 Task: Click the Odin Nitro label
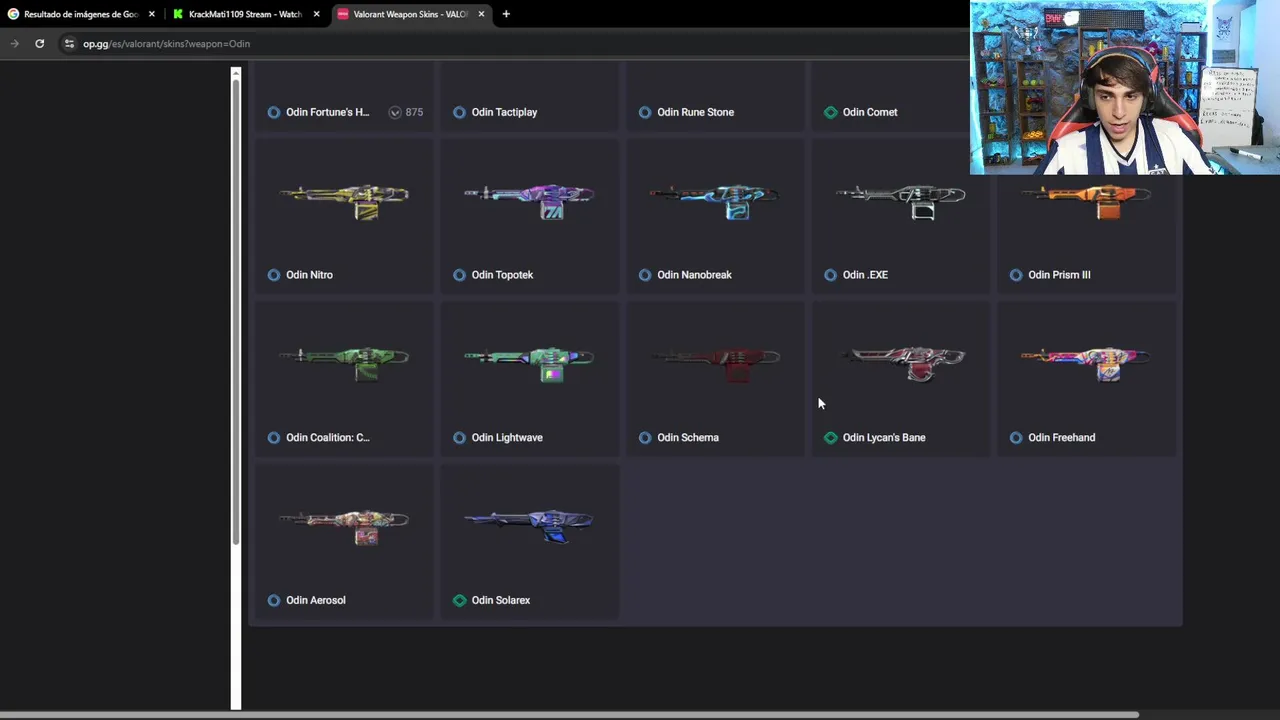(x=309, y=275)
